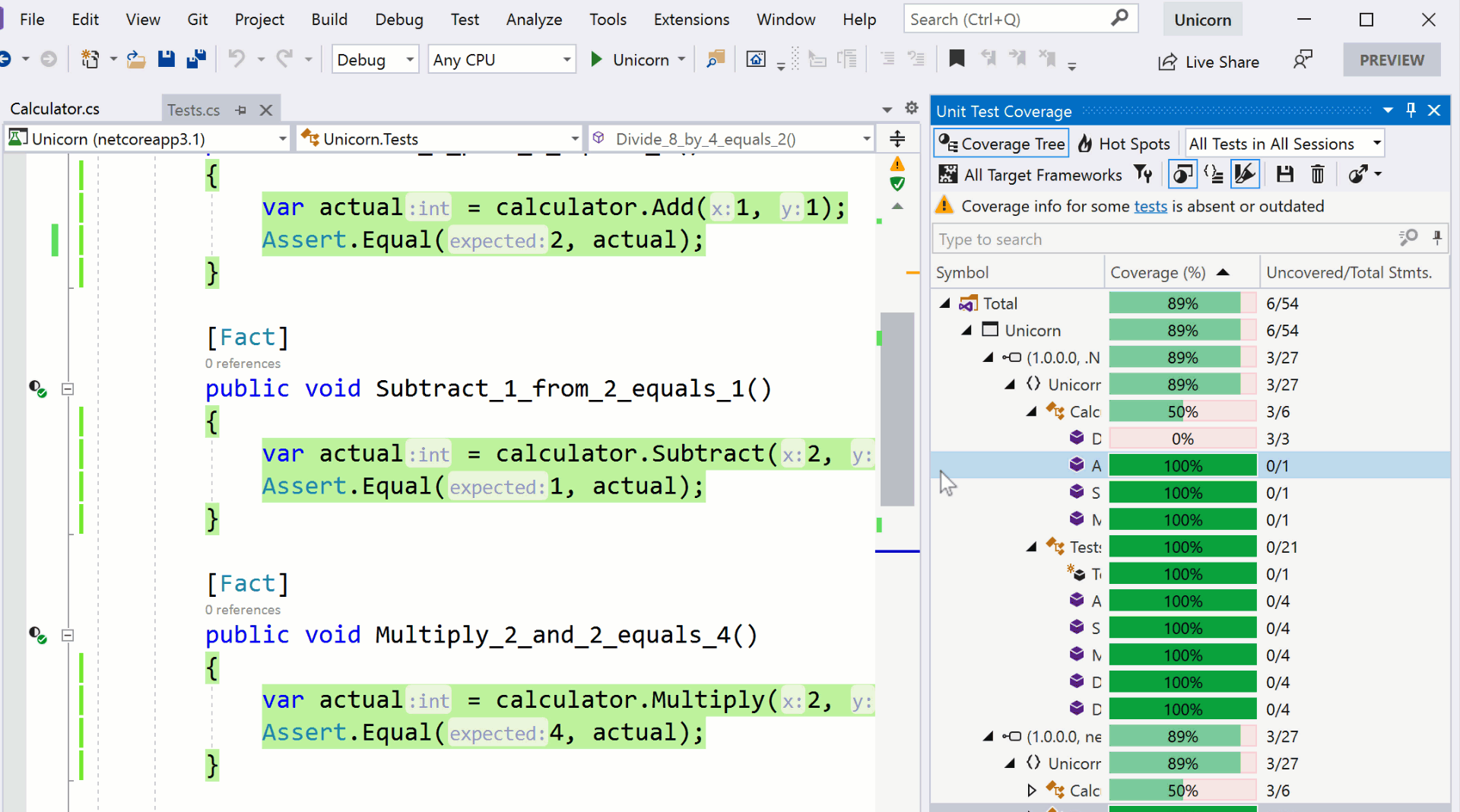Click the Save coverage snapshot icon

[1285, 174]
